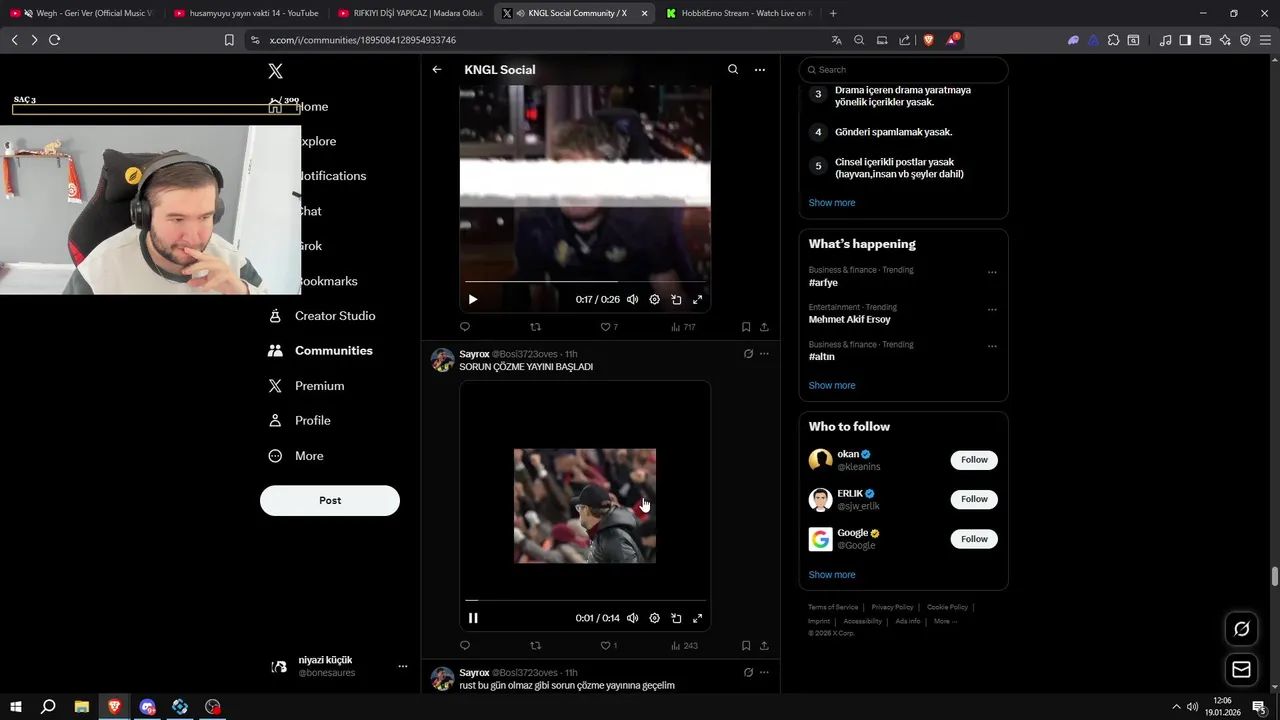
Task: Open settings gear on 0:14 video
Action: click(x=654, y=618)
